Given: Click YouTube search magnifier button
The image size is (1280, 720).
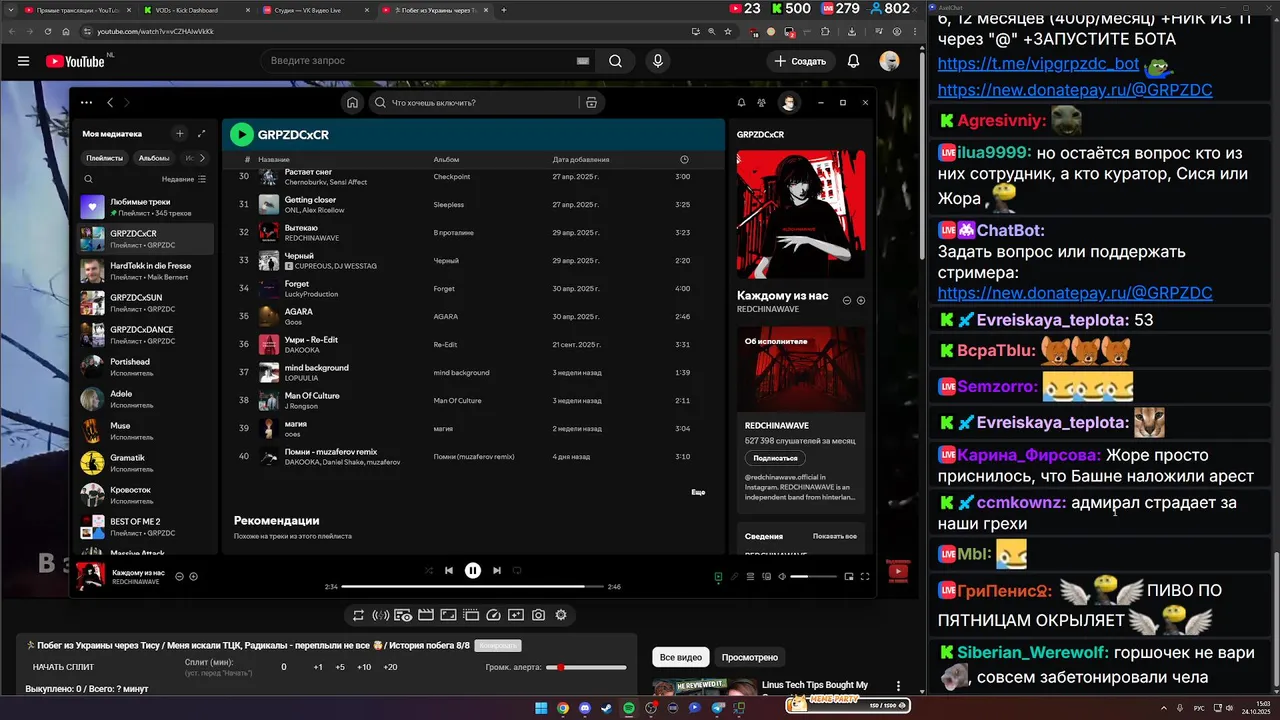Looking at the screenshot, I should pos(615,61).
